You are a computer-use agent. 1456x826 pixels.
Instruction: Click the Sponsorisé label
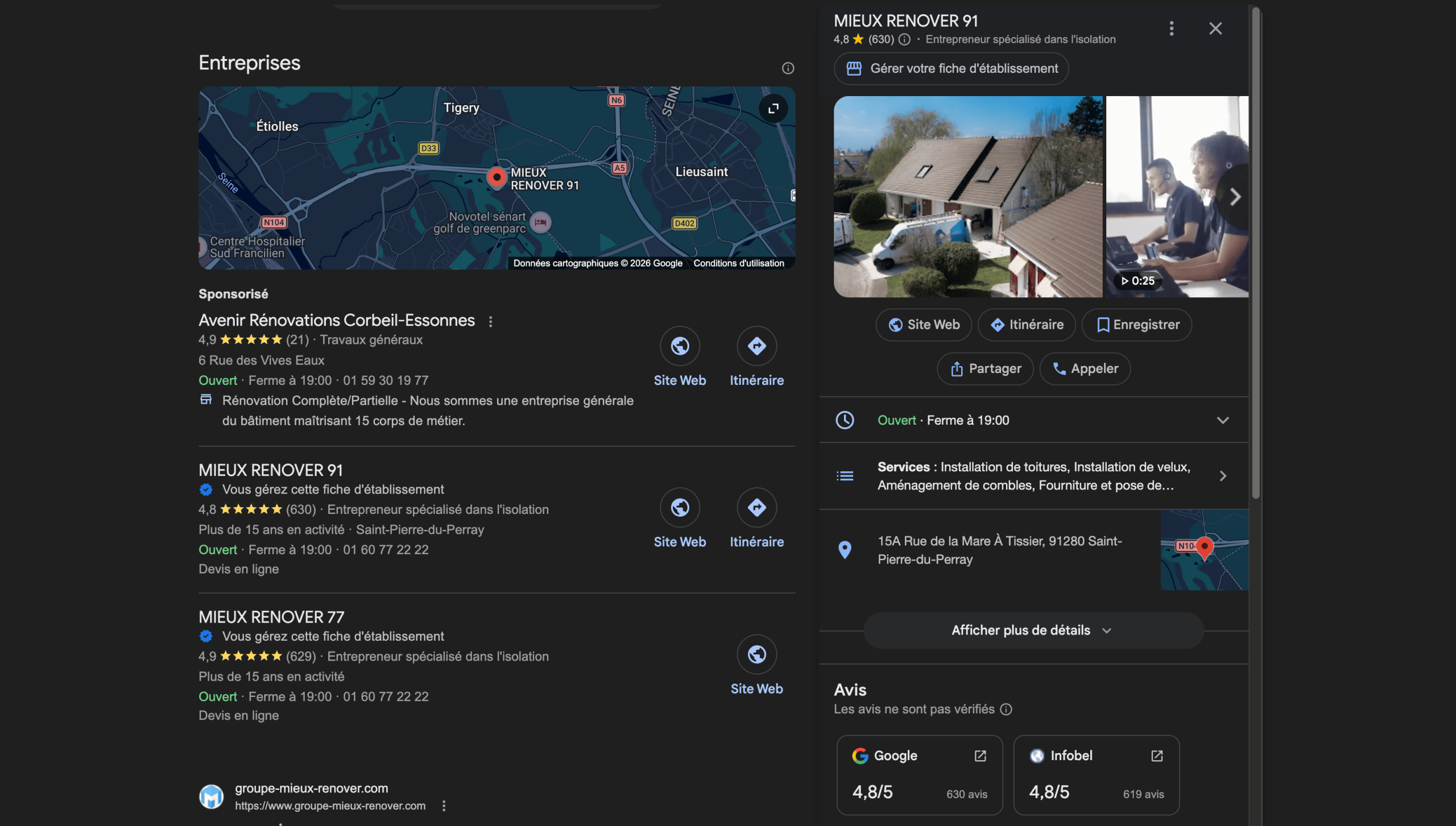[x=233, y=294]
